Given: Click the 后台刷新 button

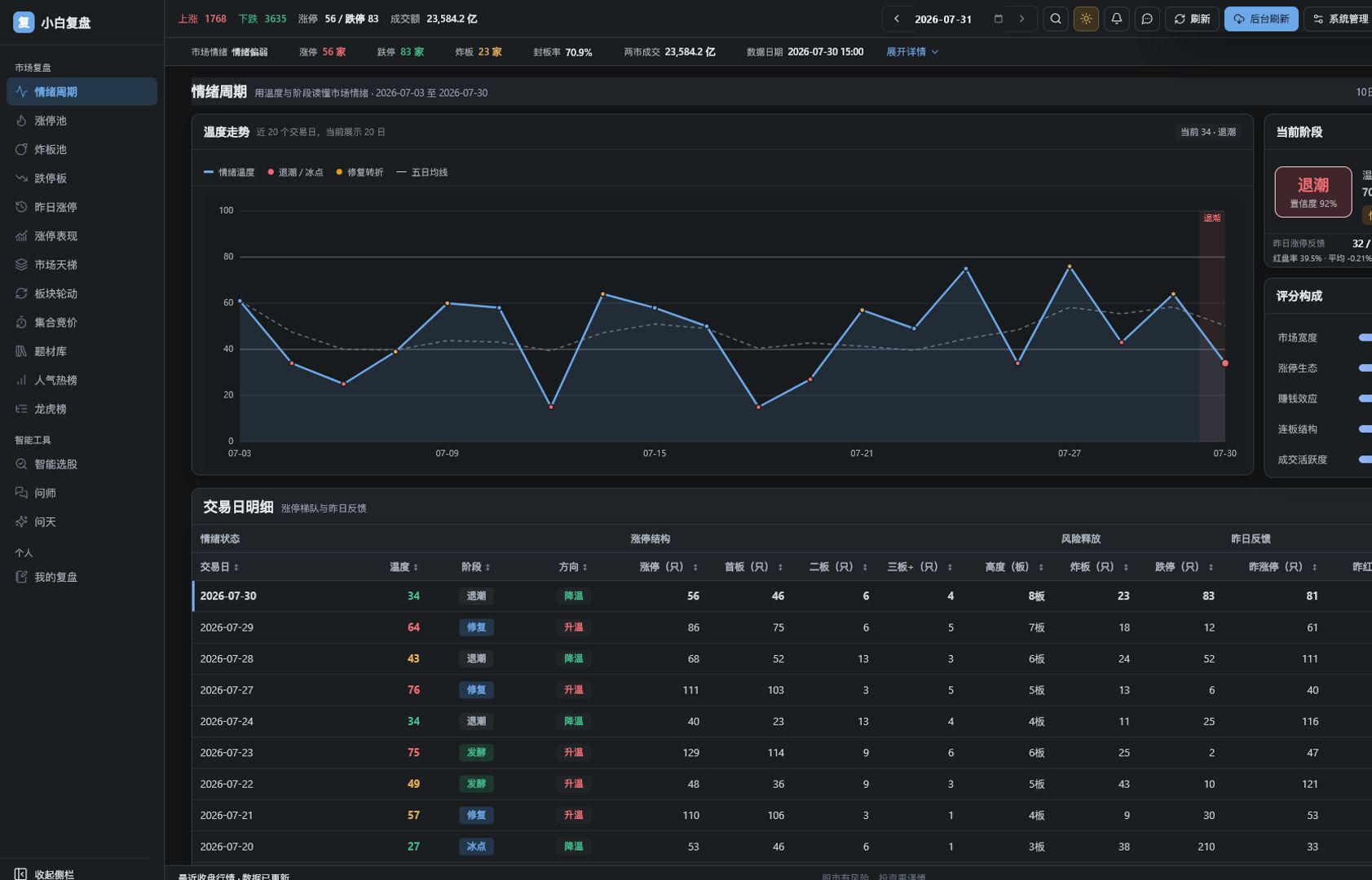Looking at the screenshot, I should pos(1260,19).
